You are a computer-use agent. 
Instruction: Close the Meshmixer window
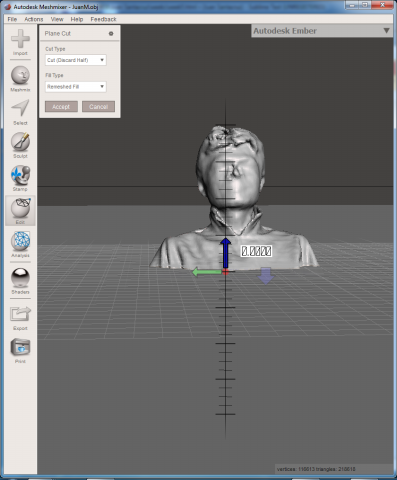click(382, 5)
